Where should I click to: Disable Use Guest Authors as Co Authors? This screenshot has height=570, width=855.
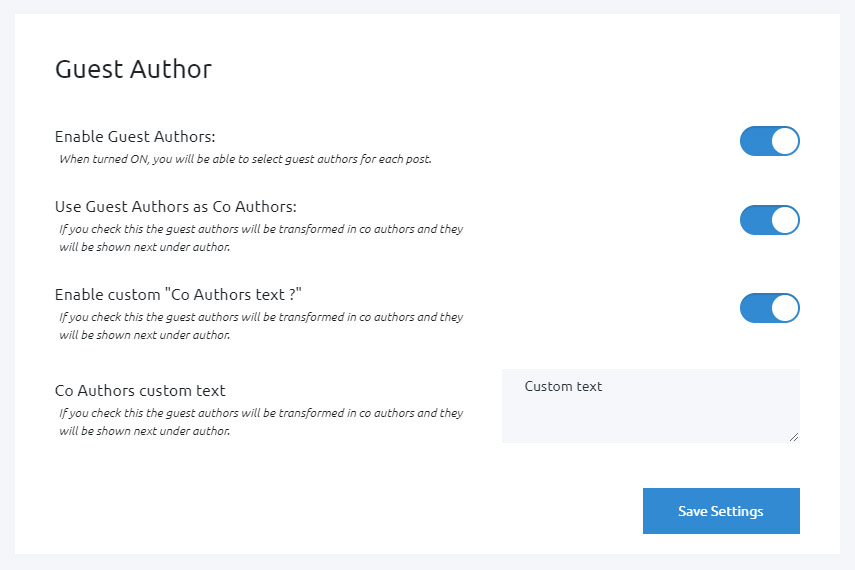coord(769,220)
